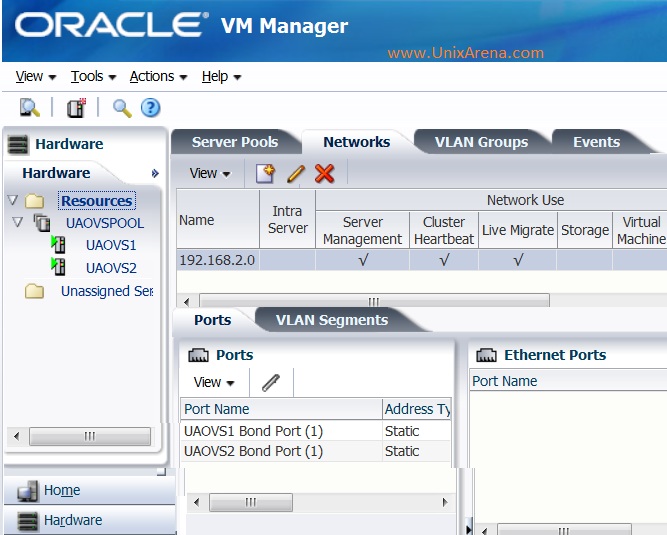Click the red X Delete Network icon

click(324, 174)
